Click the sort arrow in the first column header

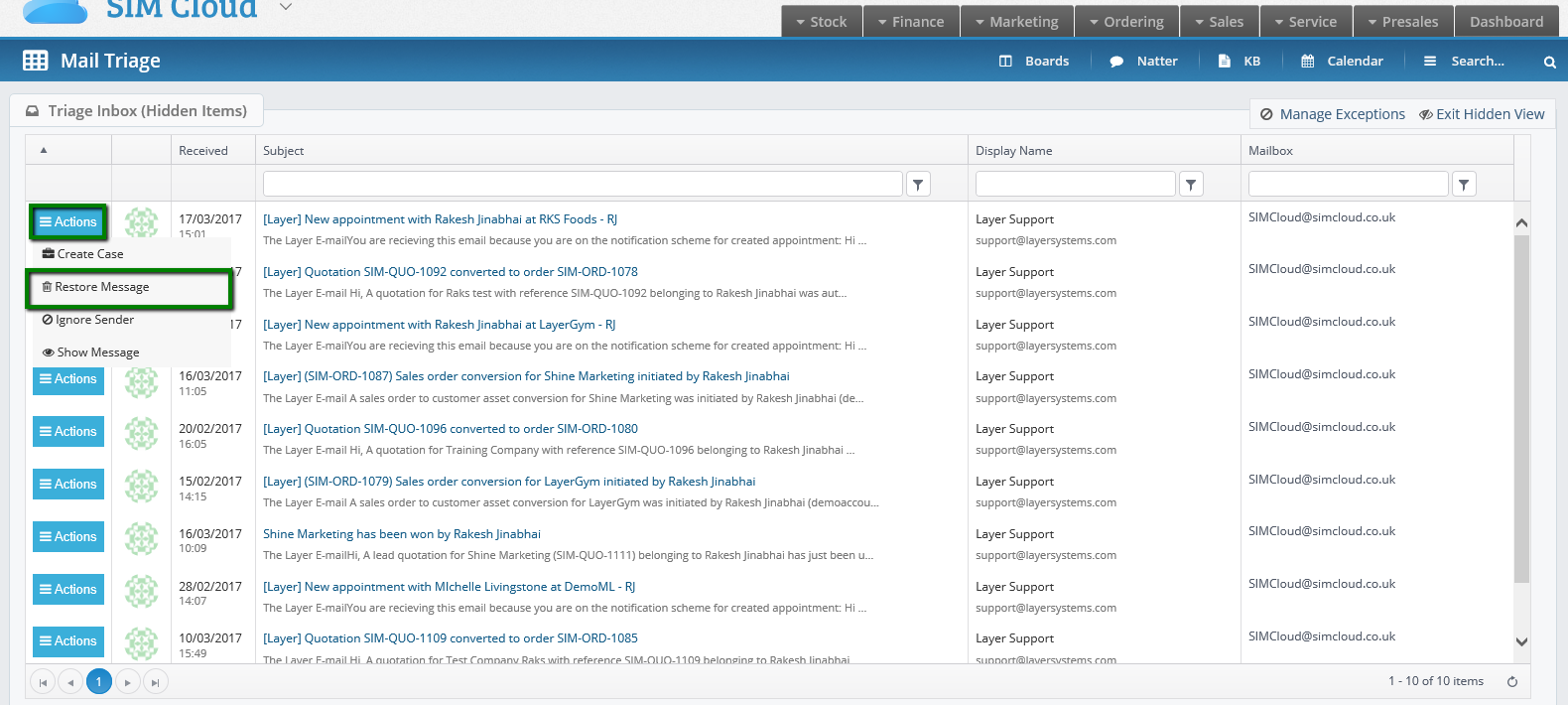tap(44, 150)
